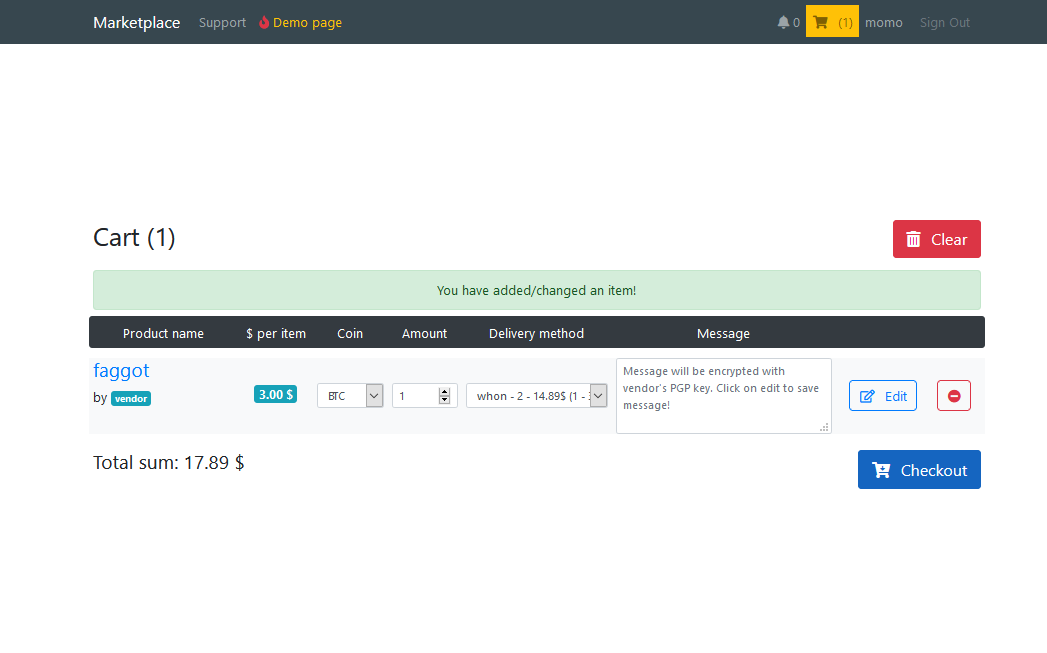Image resolution: width=1047 pixels, height=653 pixels.
Task: Decrease amount with the down stepper arrow
Action: pyautogui.click(x=444, y=399)
